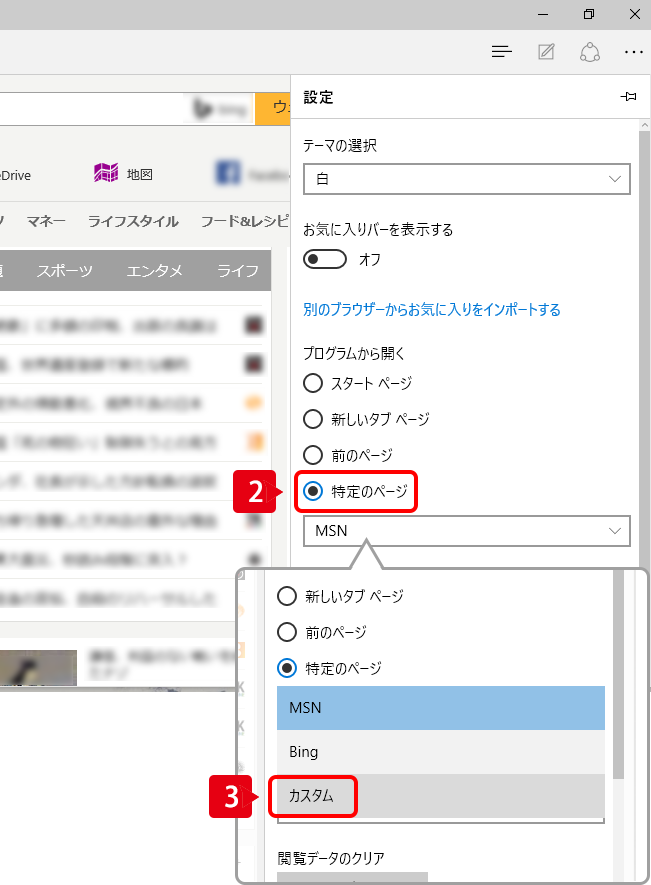Choose カスタム option in dropdown list
The height and width of the screenshot is (885, 651).
(x=440, y=796)
